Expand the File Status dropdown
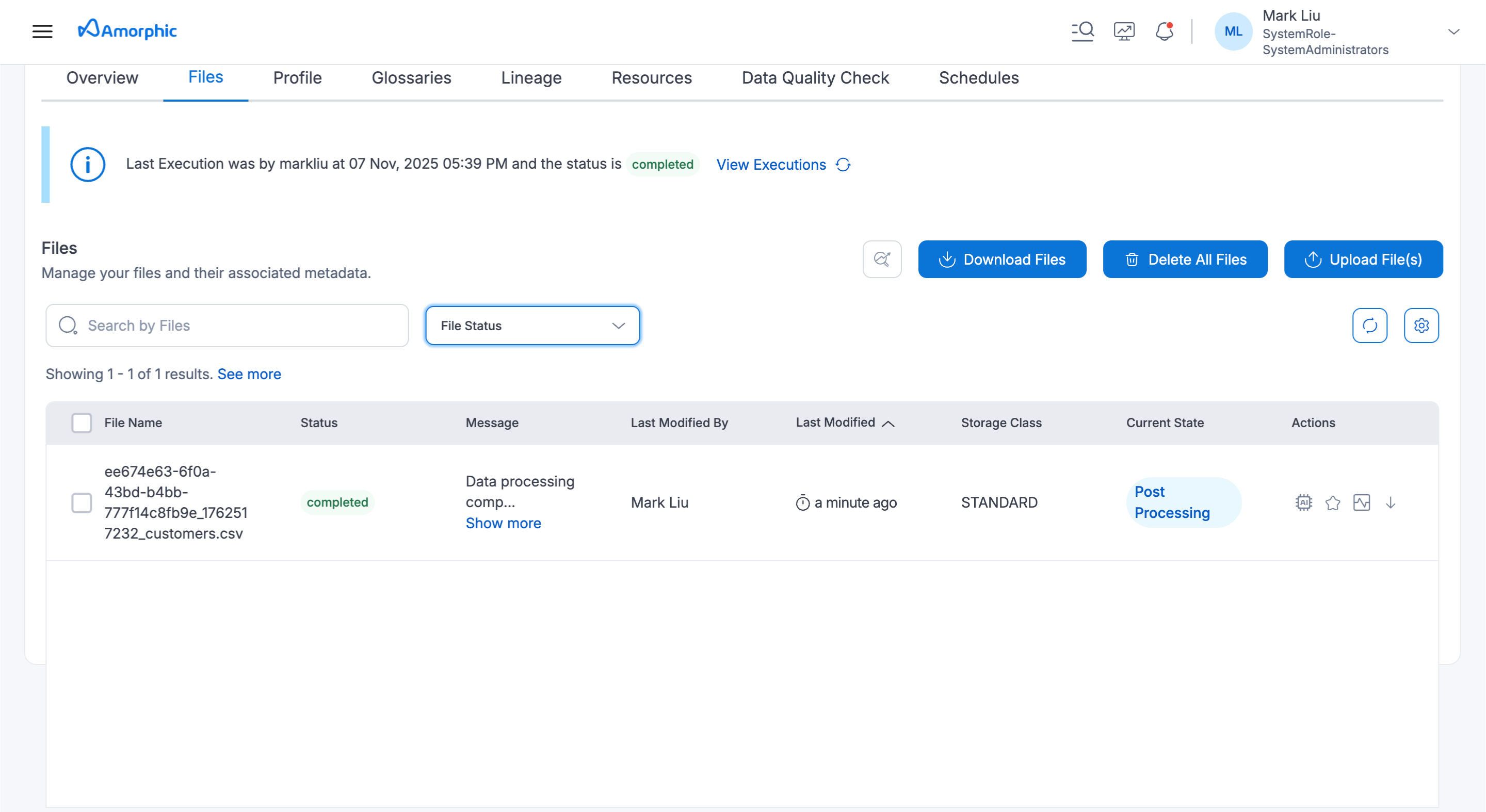This screenshot has width=1486, height=812. click(x=532, y=326)
